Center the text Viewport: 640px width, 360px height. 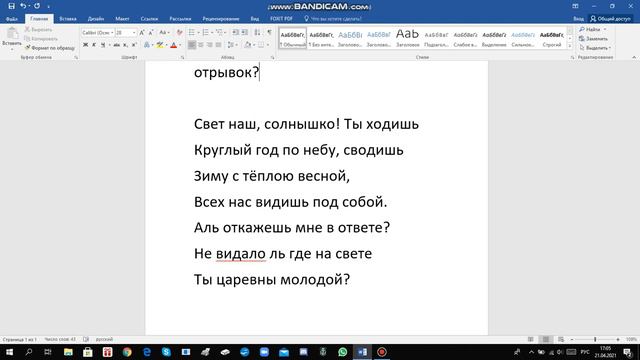tap(201, 45)
